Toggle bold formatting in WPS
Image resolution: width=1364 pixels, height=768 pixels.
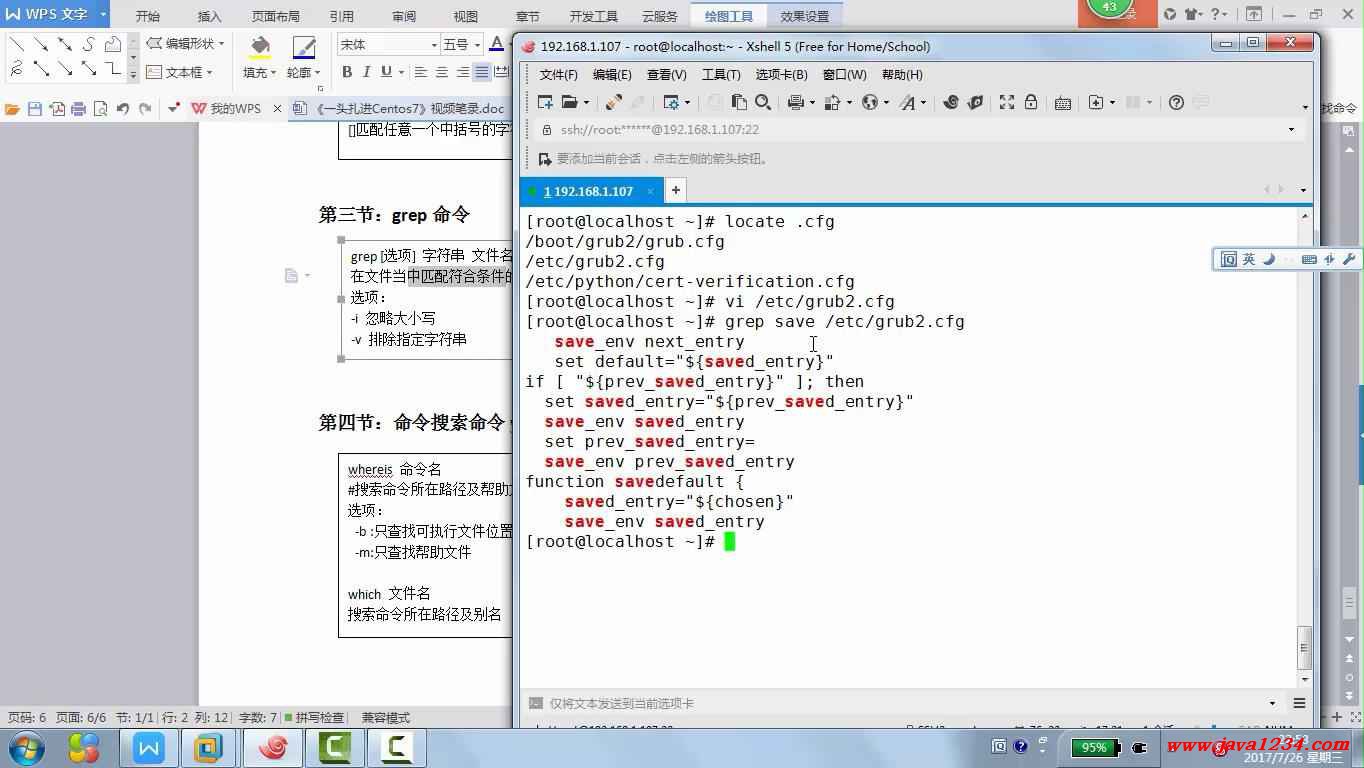(347, 72)
